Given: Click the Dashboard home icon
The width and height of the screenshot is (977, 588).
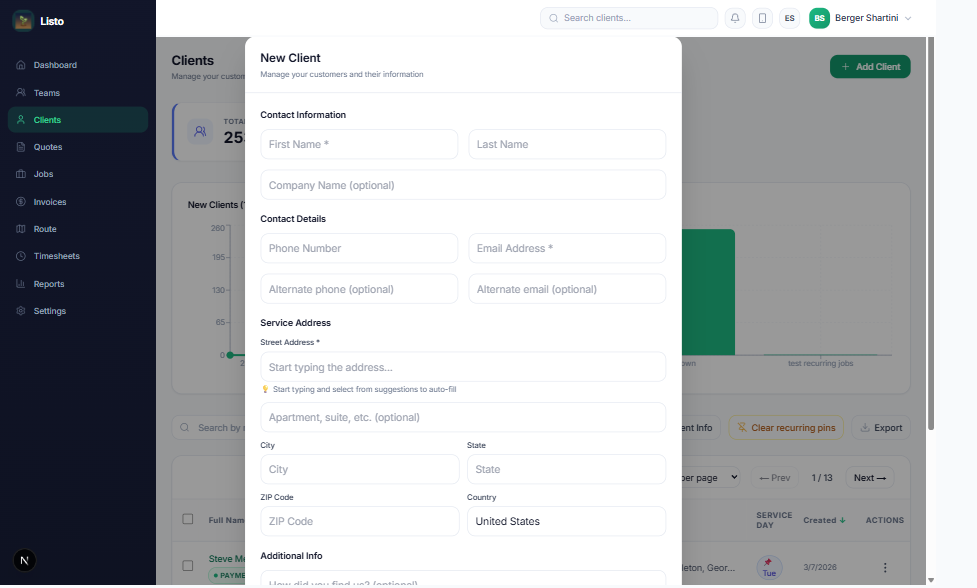Looking at the screenshot, I should (x=21, y=65).
